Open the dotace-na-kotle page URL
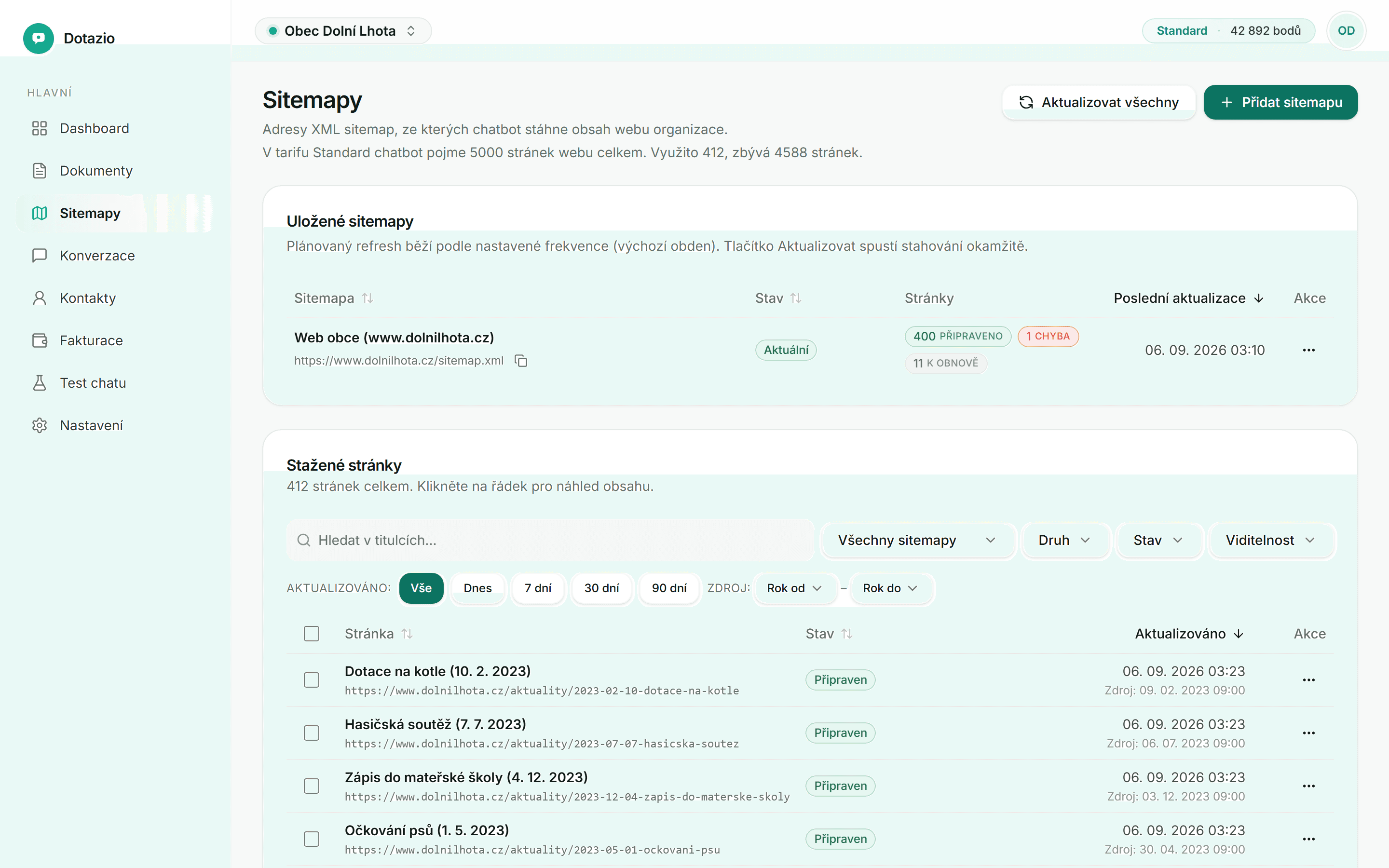 [x=542, y=691]
